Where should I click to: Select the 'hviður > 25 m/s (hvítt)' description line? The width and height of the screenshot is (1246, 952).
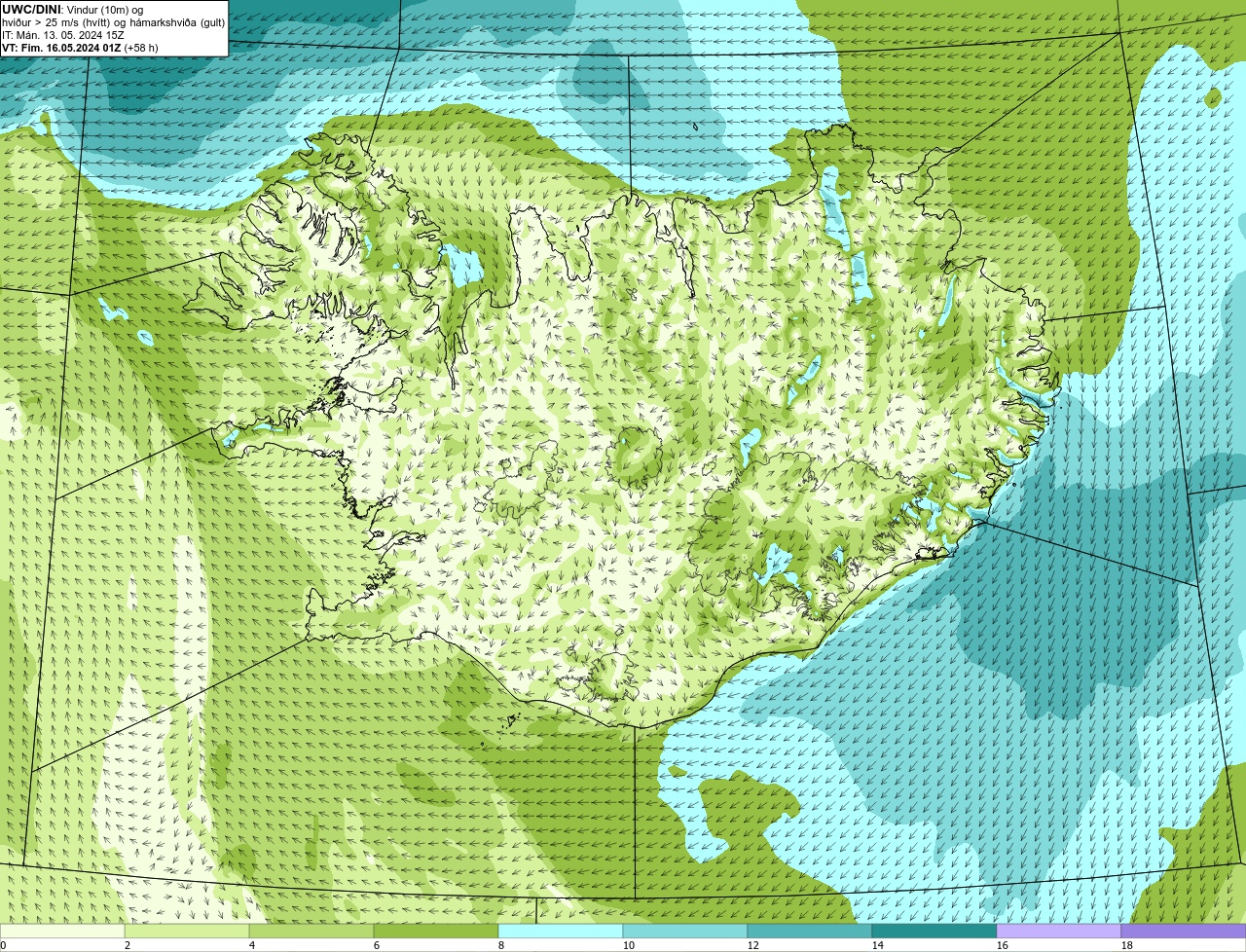114,22
